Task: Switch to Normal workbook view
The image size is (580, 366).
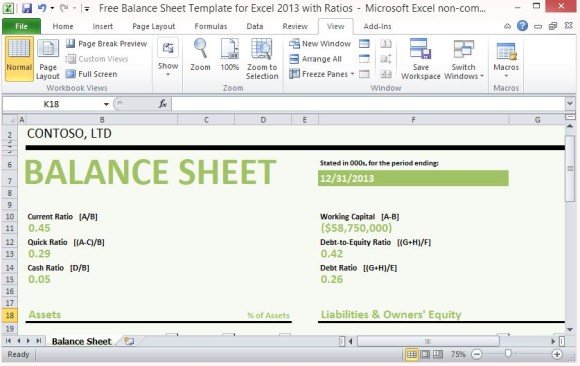Action: (19, 58)
